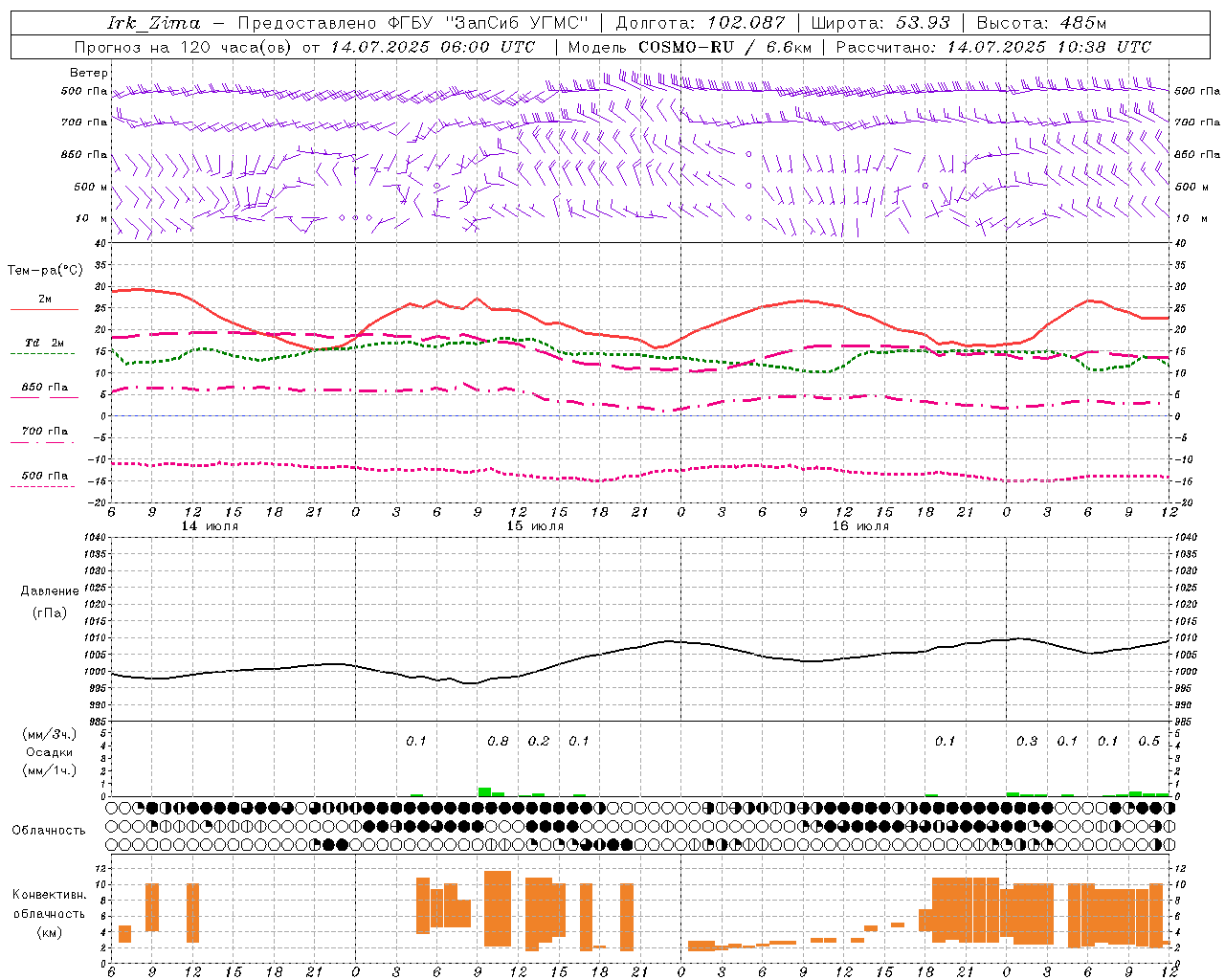This screenshot has width=1225, height=980.
Task: Click the 'Прогноз на 120 часа(ов)' forecast text
Action: [184, 47]
